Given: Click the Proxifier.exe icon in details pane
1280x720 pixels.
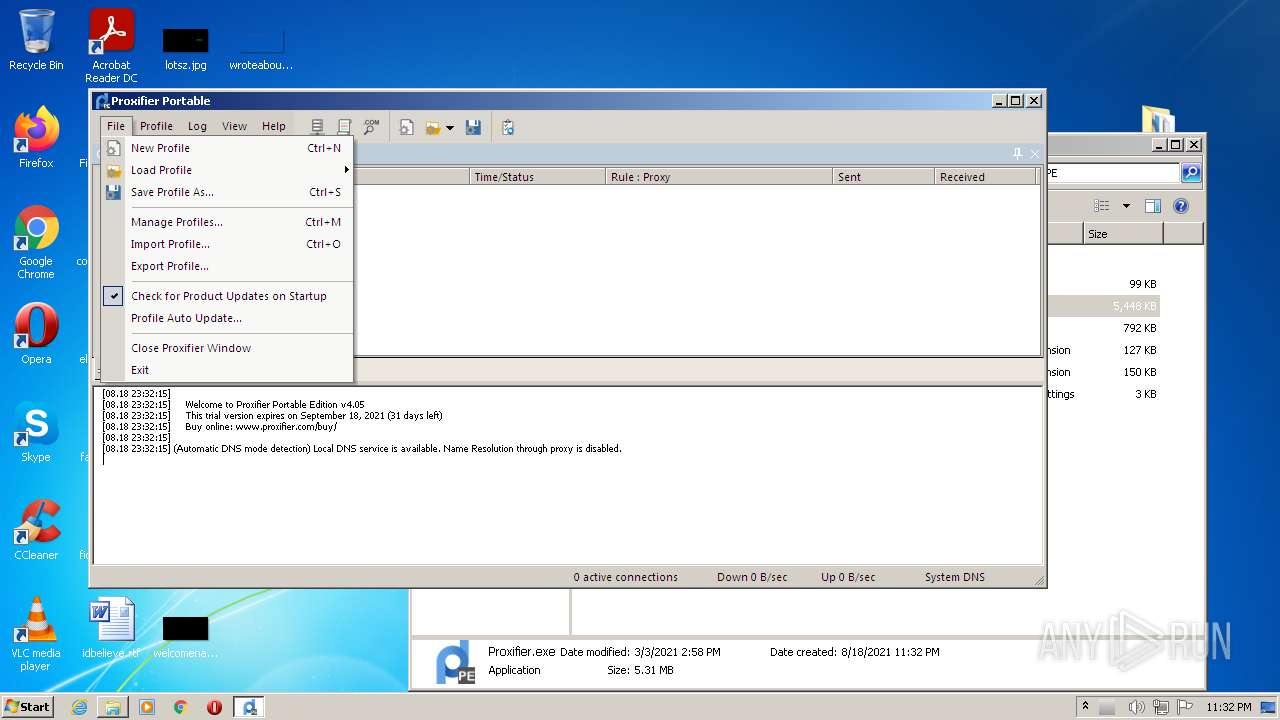Looking at the screenshot, I should click(x=455, y=663).
